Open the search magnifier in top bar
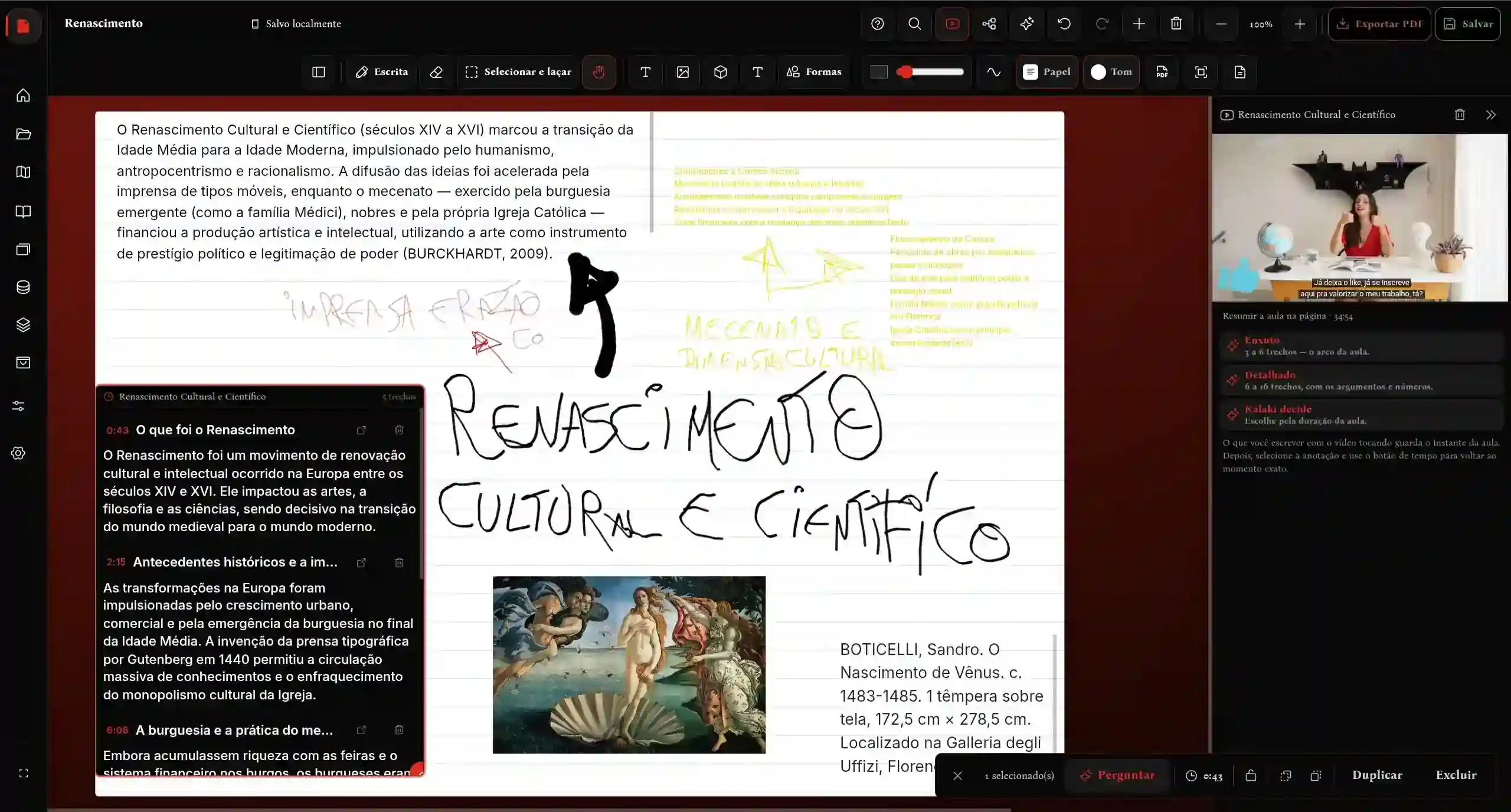 (914, 24)
